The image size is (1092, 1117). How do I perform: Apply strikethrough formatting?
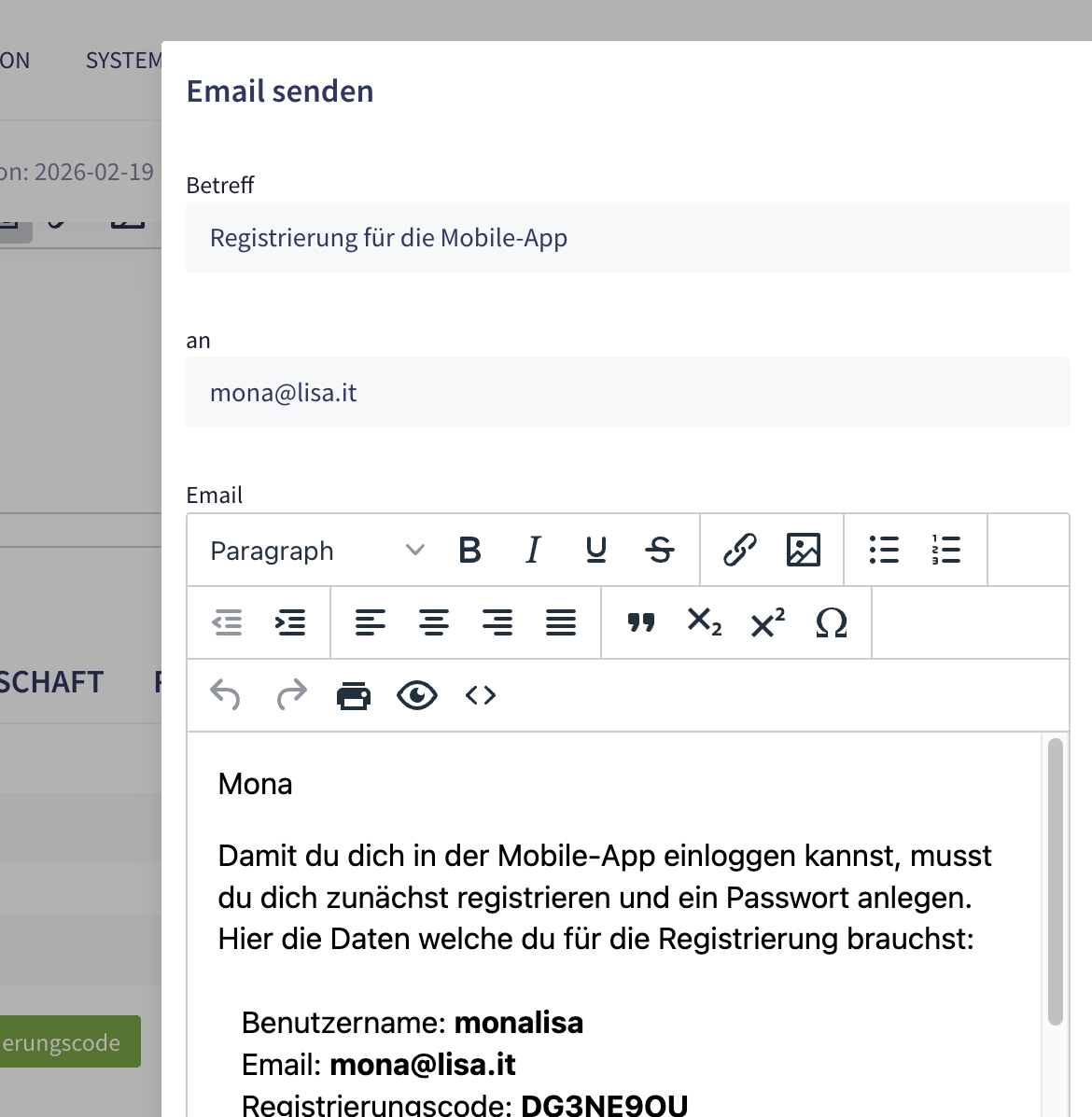[660, 551]
